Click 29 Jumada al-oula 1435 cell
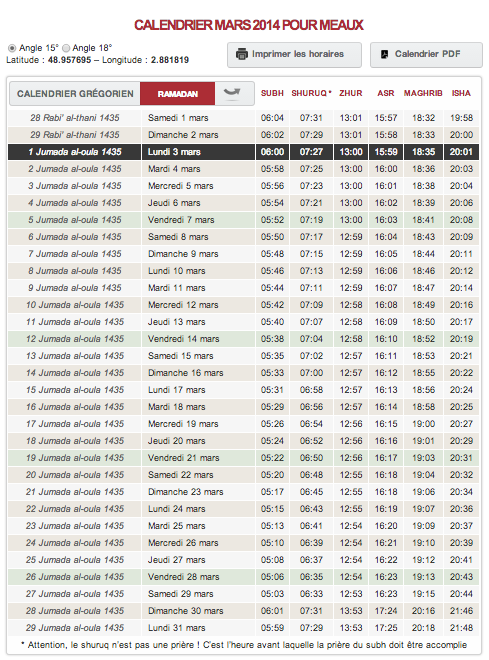 pyautogui.click(x=74, y=628)
